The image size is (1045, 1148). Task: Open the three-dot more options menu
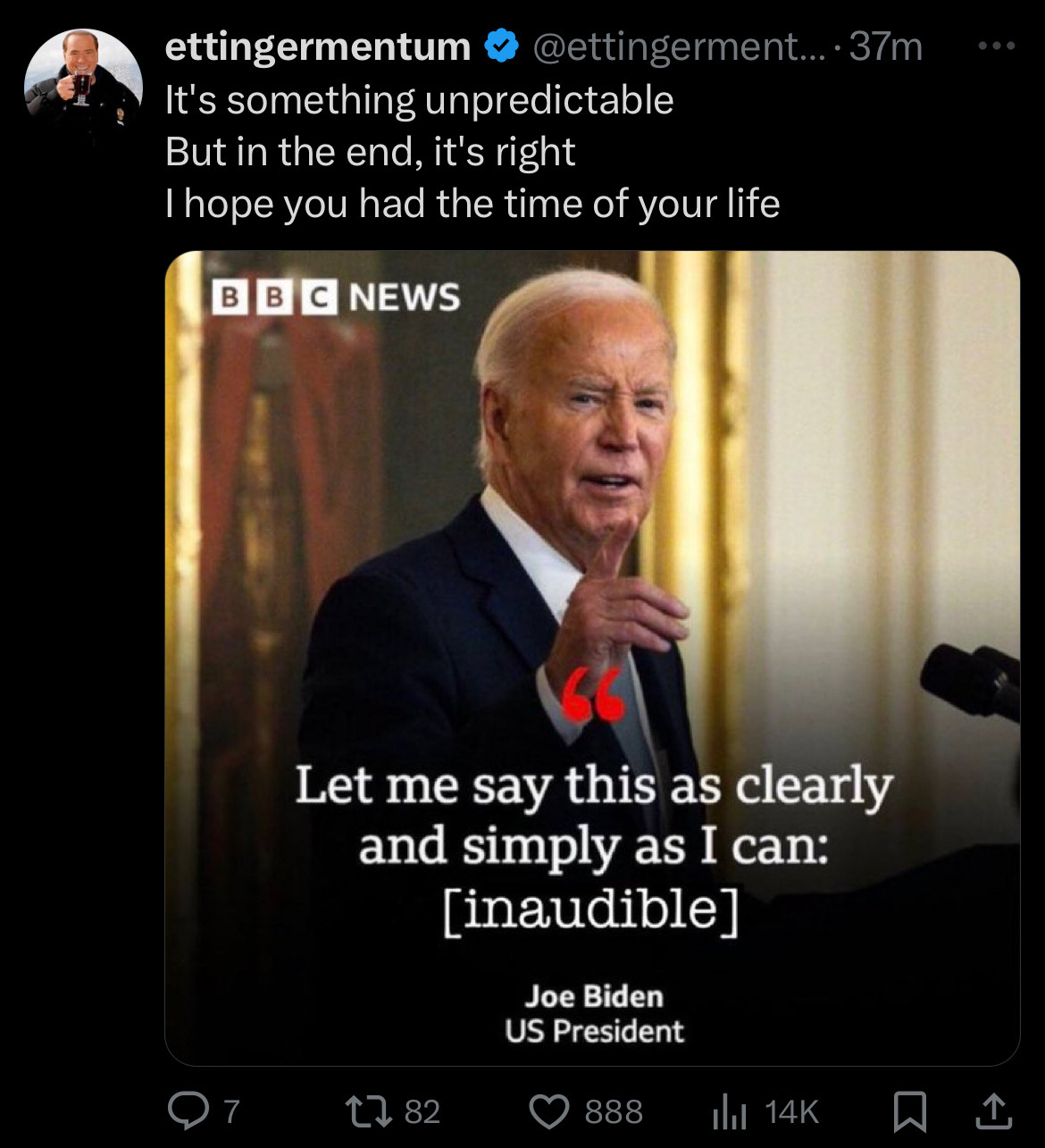[996, 46]
